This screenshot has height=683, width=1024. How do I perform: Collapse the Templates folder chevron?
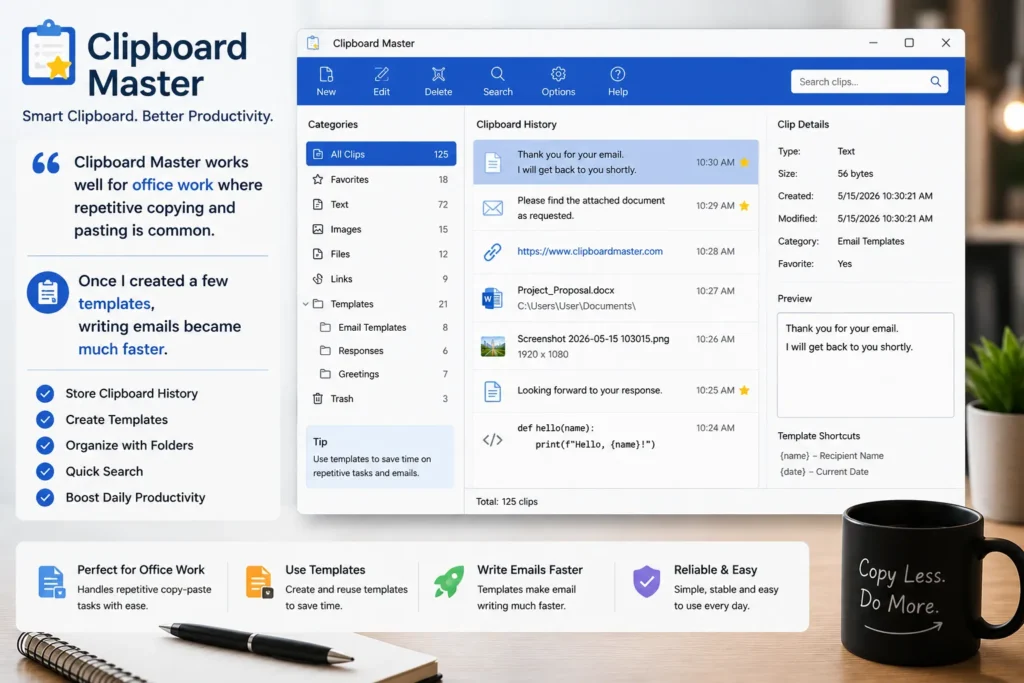tap(306, 304)
